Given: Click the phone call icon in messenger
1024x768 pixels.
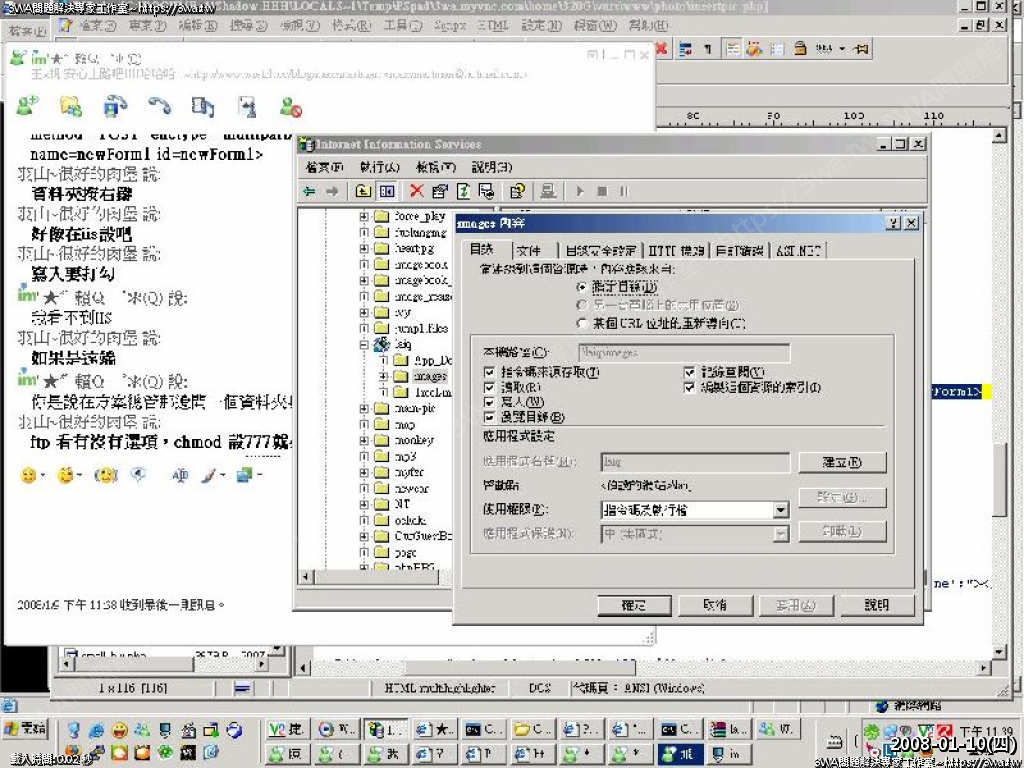Looking at the screenshot, I should [159, 105].
